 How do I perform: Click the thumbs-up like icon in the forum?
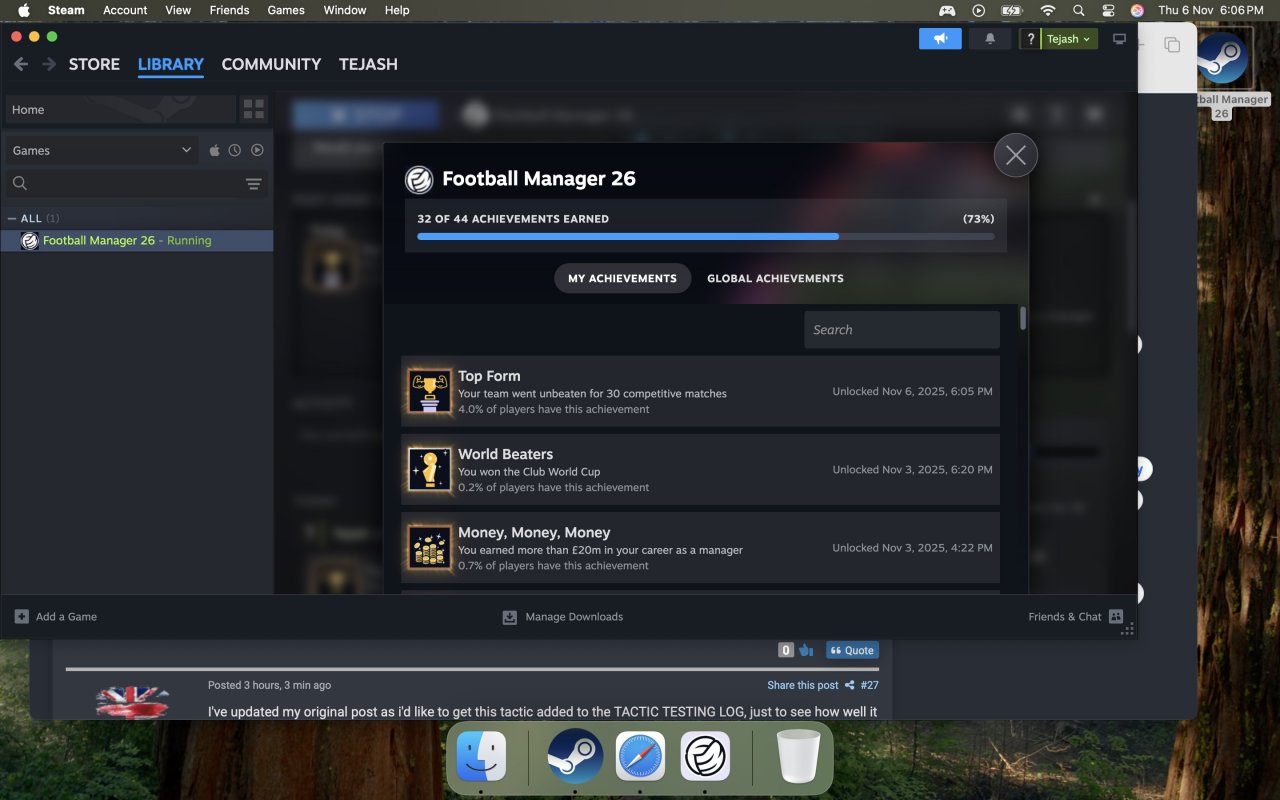tap(806, 650)
